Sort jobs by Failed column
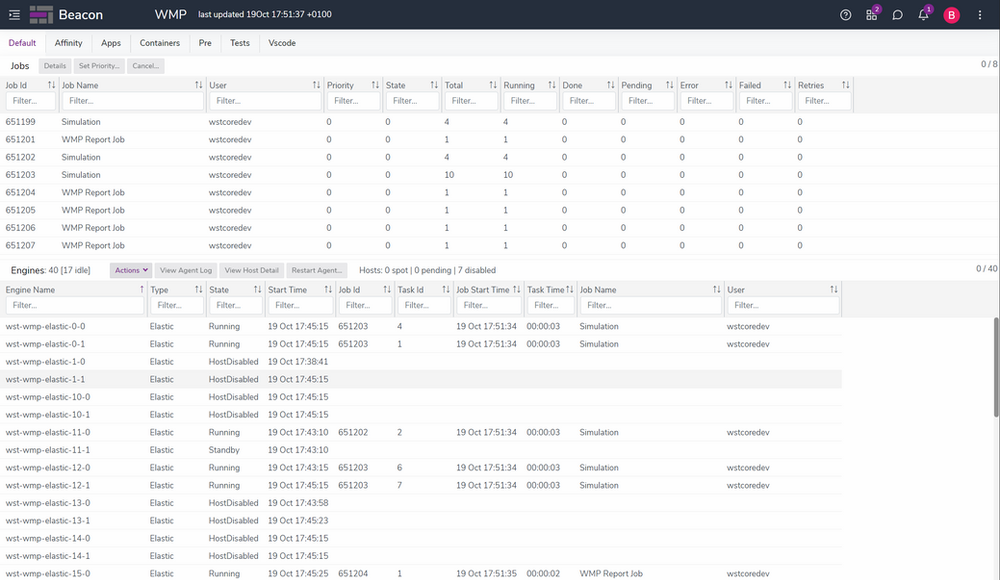This screenshot has width=1000, height=580. click(787, 85)
